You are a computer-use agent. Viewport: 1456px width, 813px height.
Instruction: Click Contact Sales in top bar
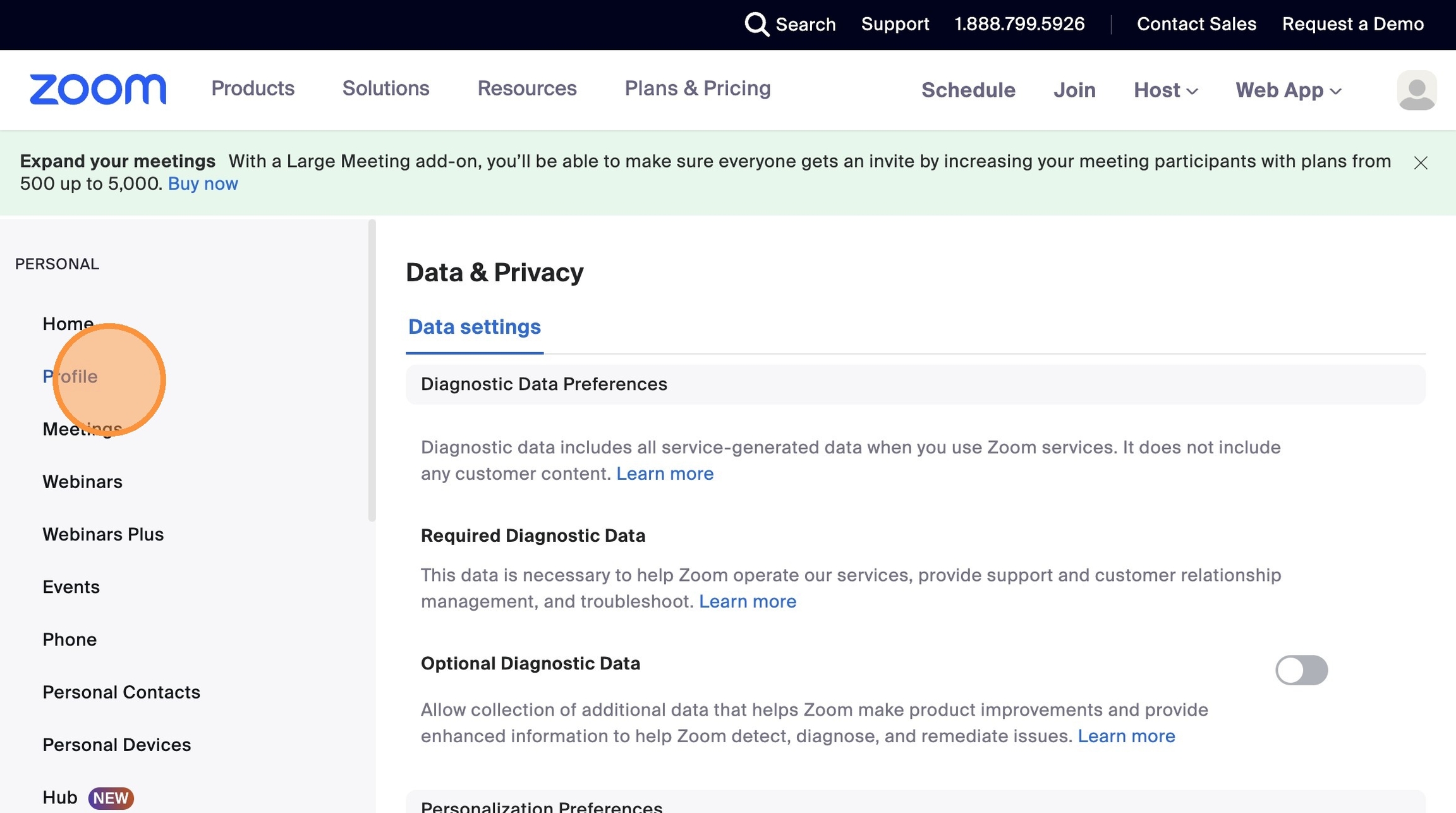(1196, 24)
